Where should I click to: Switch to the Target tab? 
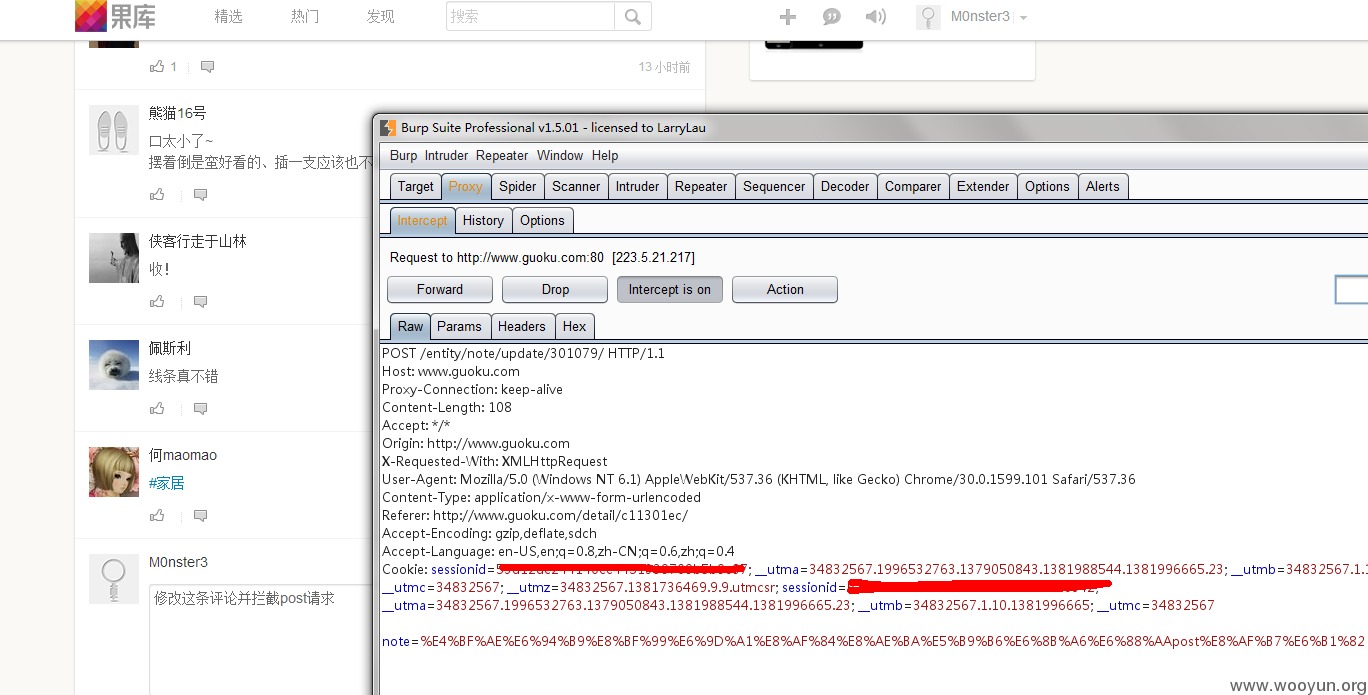(416, 186)
